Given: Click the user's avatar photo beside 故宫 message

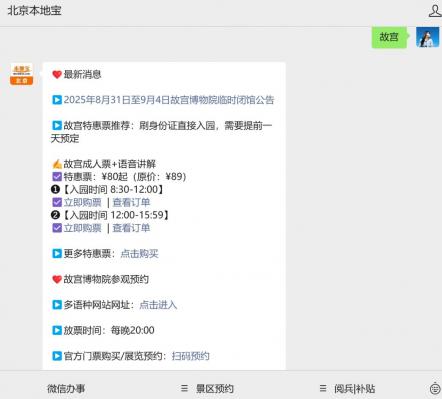Looking at the screenshot, I should coord(427,37).
